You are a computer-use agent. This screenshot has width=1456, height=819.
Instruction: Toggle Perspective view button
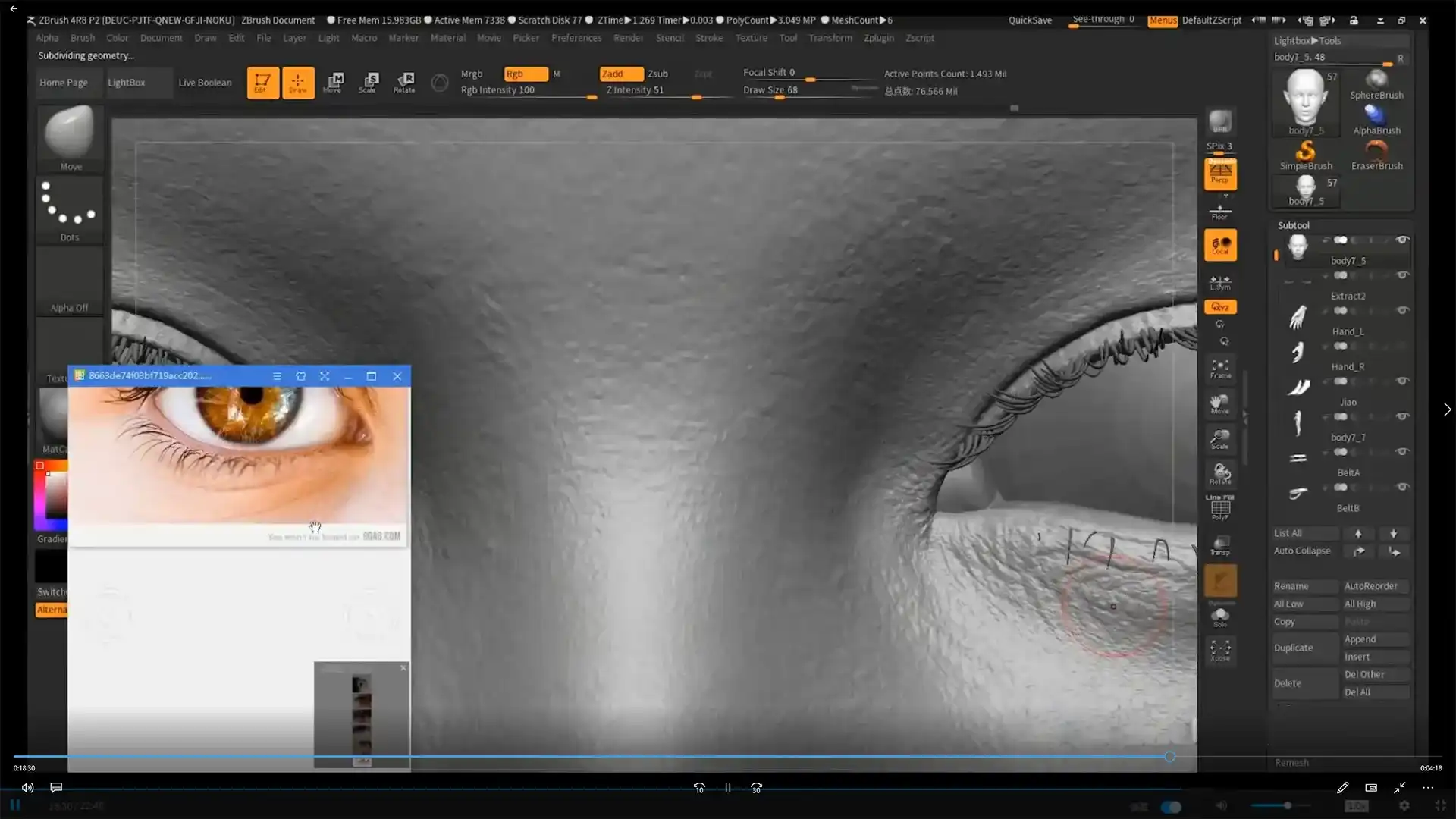point(1220,174)
